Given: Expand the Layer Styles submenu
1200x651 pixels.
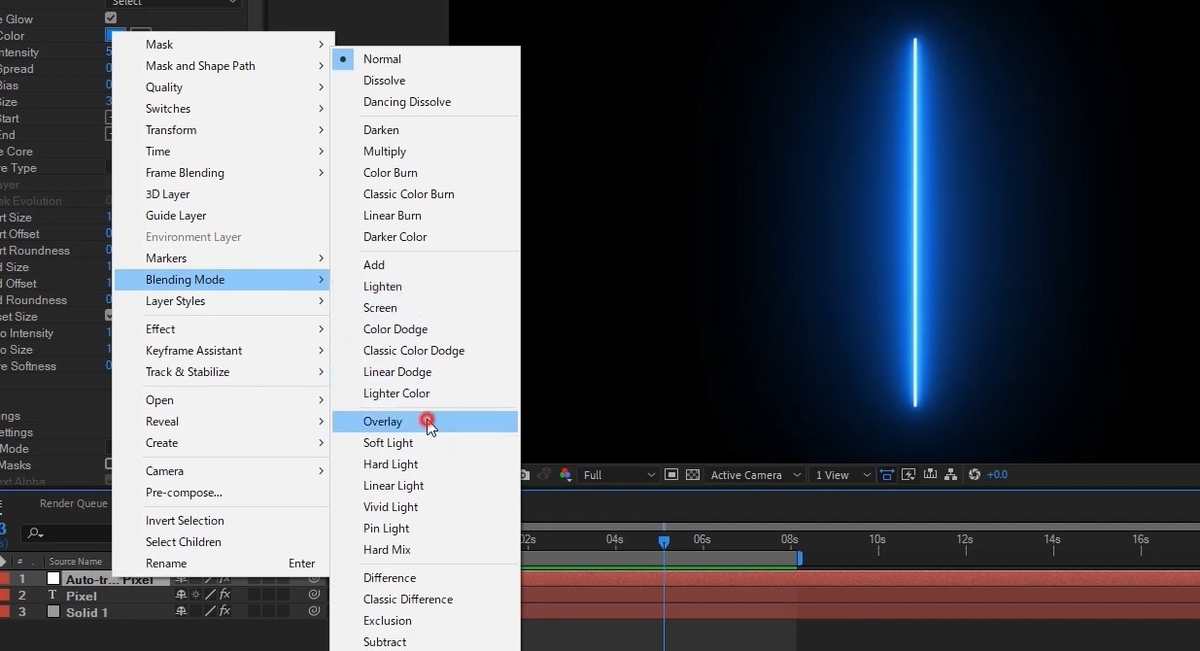Looking at the screenshot, I should point(222,301).
